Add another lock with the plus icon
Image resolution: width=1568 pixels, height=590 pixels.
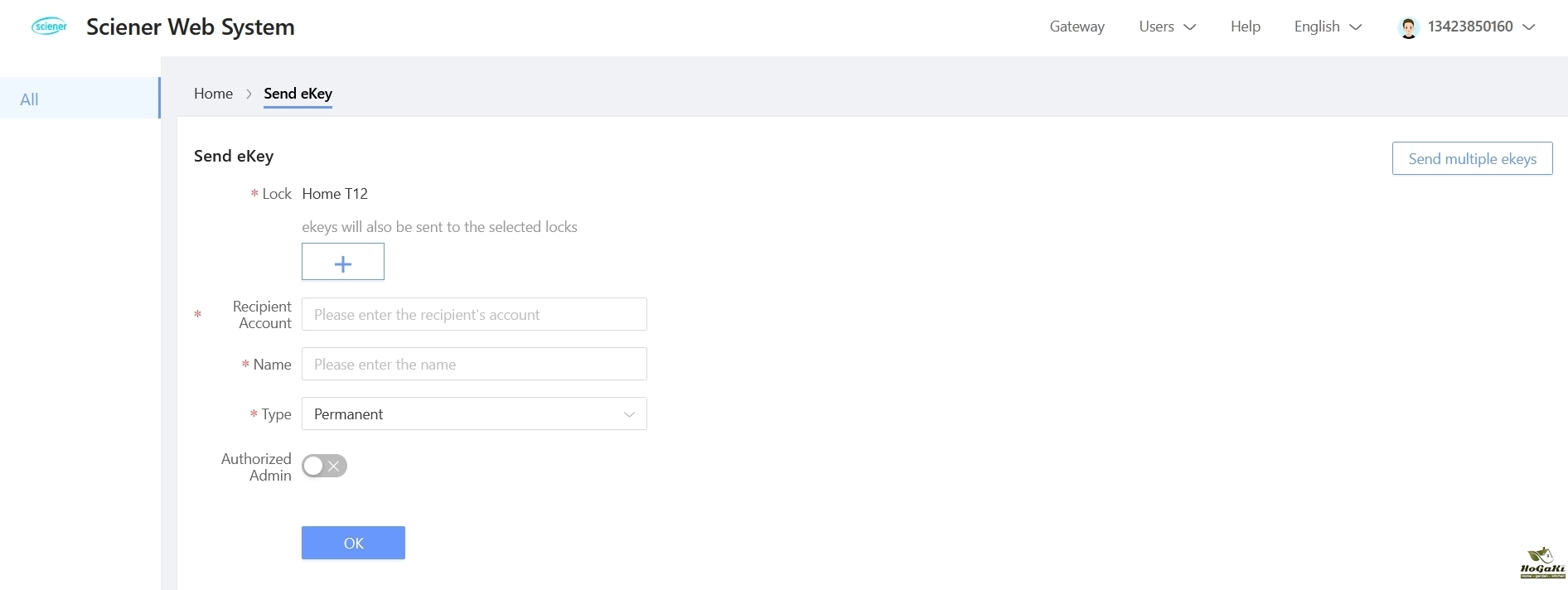(342, 262)
